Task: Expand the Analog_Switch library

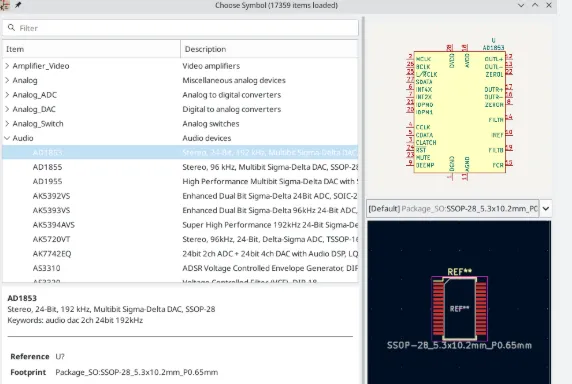Action: coord(7,124)
